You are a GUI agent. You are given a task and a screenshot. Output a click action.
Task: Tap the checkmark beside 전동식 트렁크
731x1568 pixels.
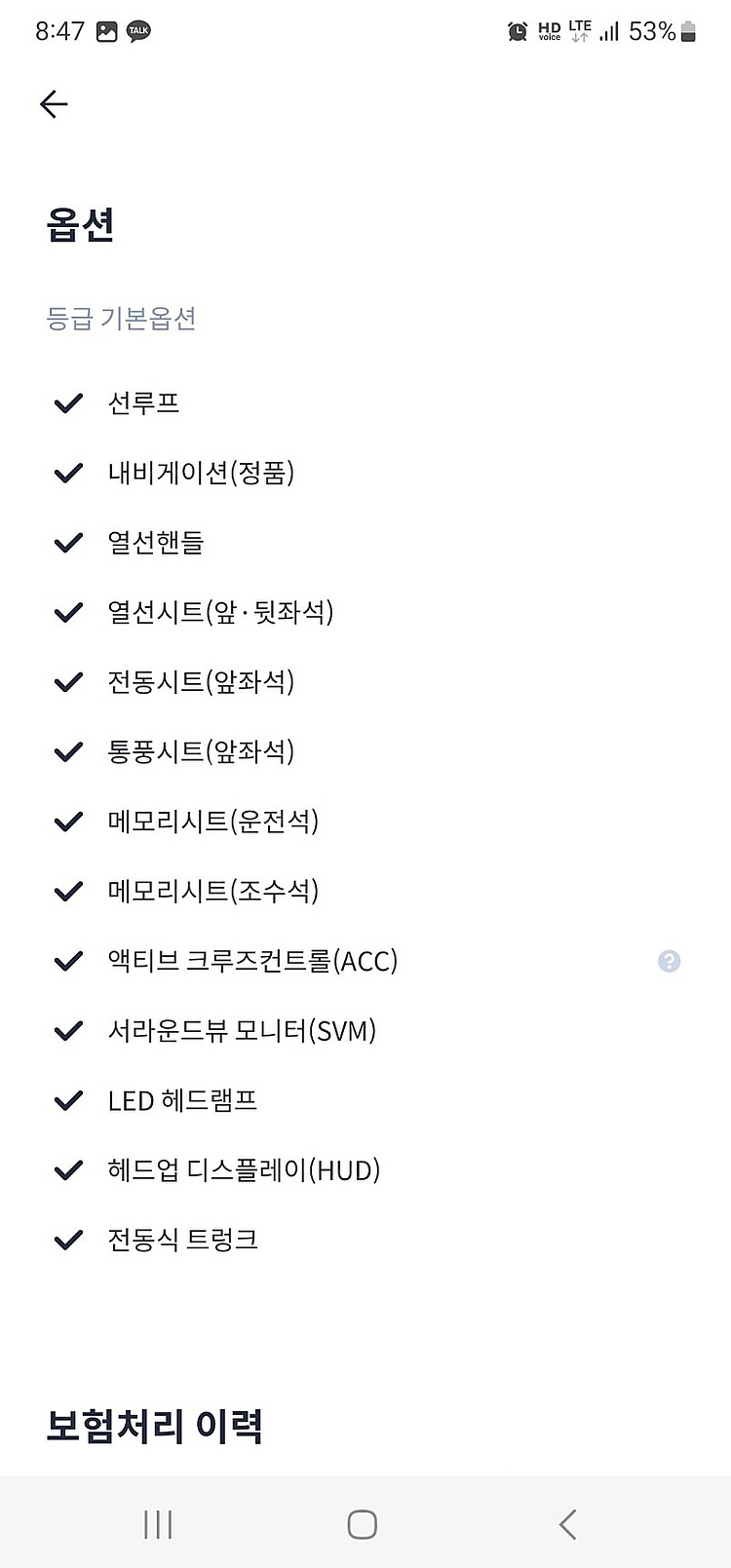(x=68, y=1240)
